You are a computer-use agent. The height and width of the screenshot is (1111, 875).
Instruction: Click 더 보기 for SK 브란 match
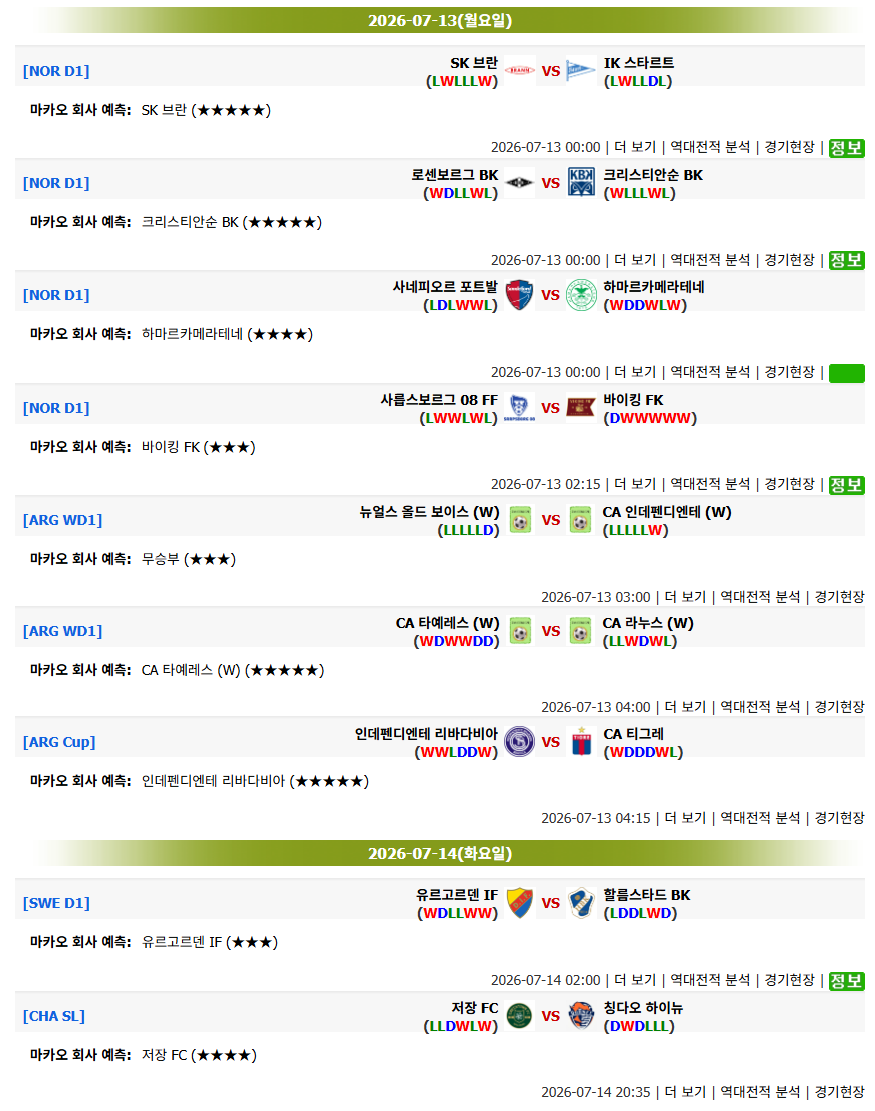point(635,147)
